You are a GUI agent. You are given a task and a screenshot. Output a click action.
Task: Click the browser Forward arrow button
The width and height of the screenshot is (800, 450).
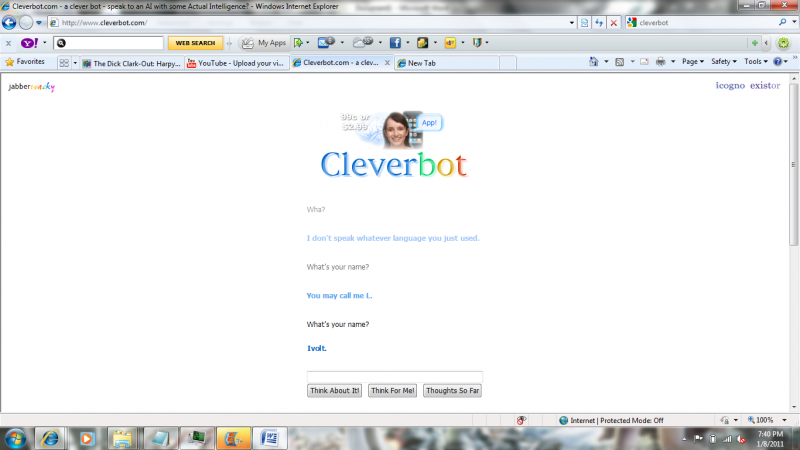pos(26,22)
